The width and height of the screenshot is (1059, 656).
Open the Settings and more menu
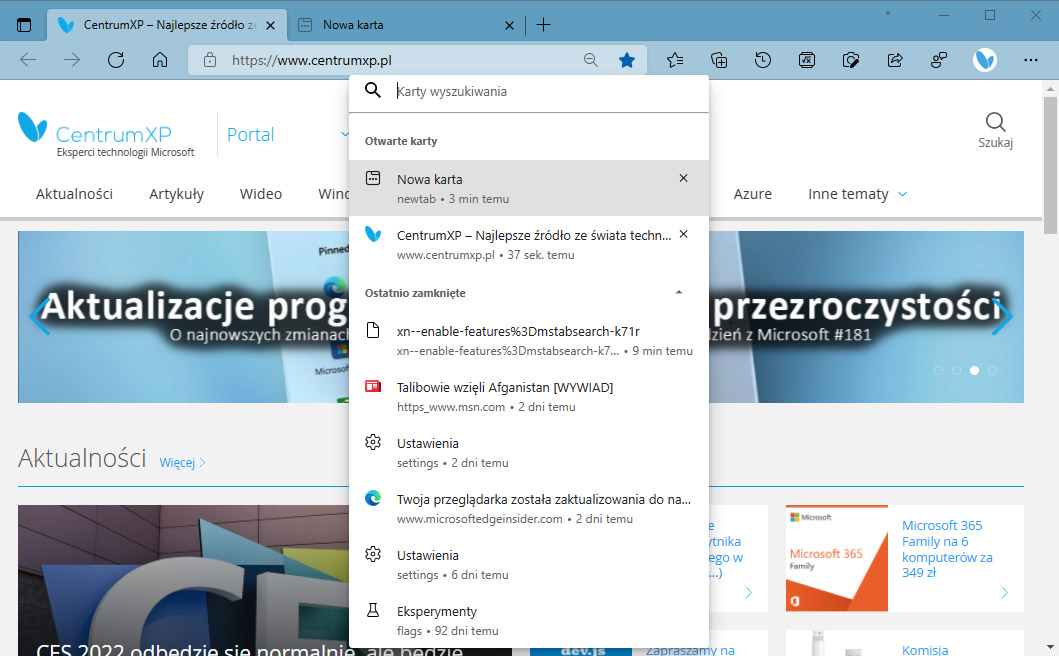[1031, 60]
